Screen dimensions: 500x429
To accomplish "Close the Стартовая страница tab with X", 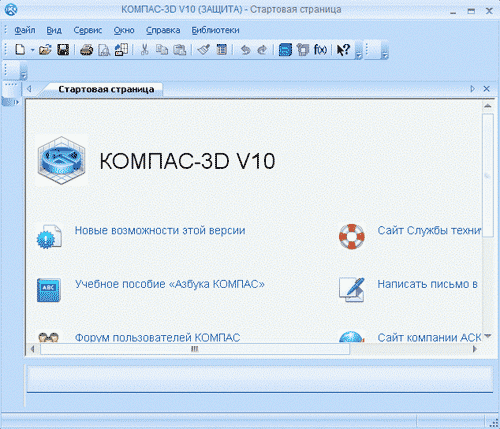I will (x=486, y=89).
